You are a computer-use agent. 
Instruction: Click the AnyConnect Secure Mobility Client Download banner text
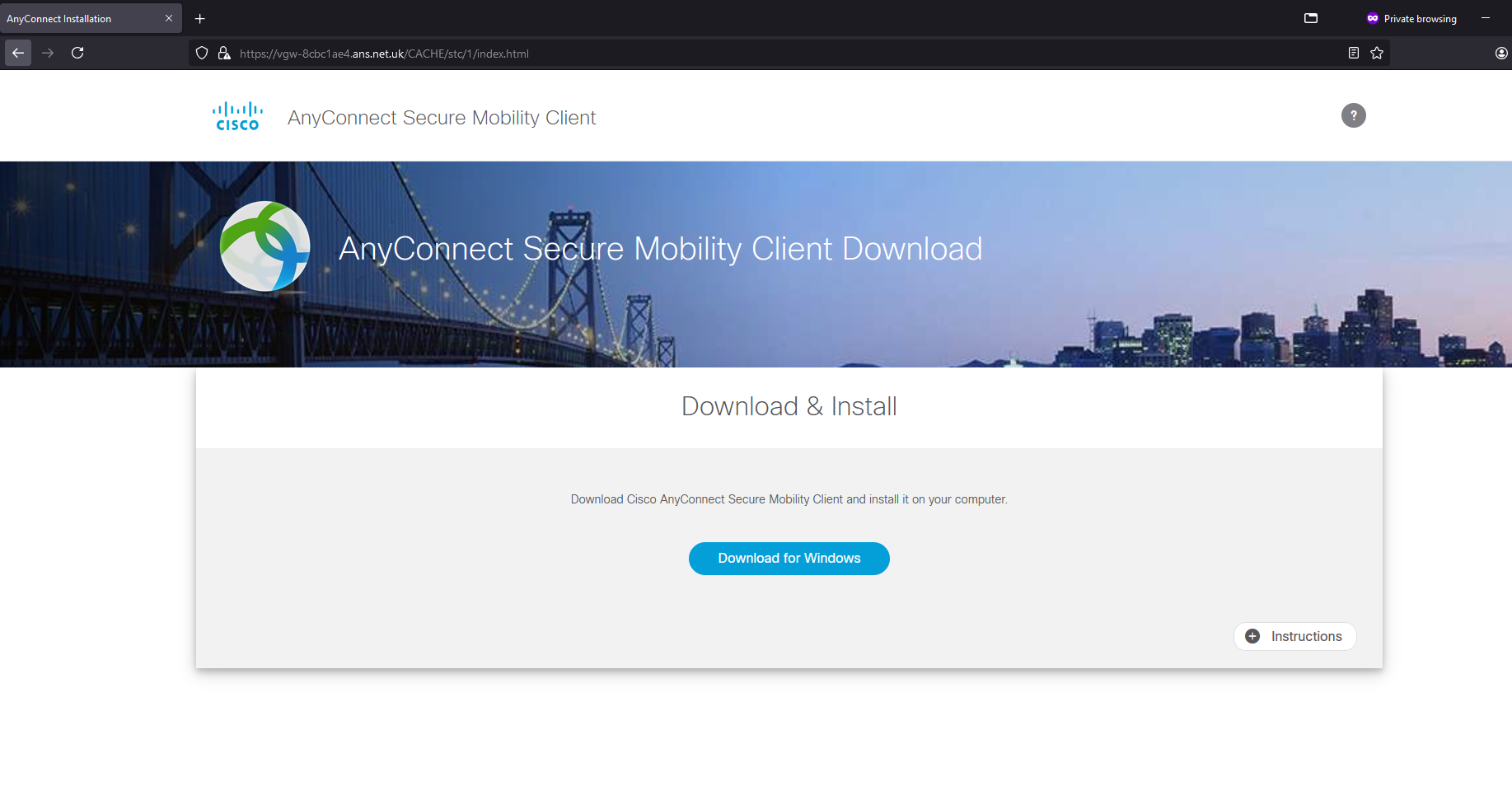(661, 249)
